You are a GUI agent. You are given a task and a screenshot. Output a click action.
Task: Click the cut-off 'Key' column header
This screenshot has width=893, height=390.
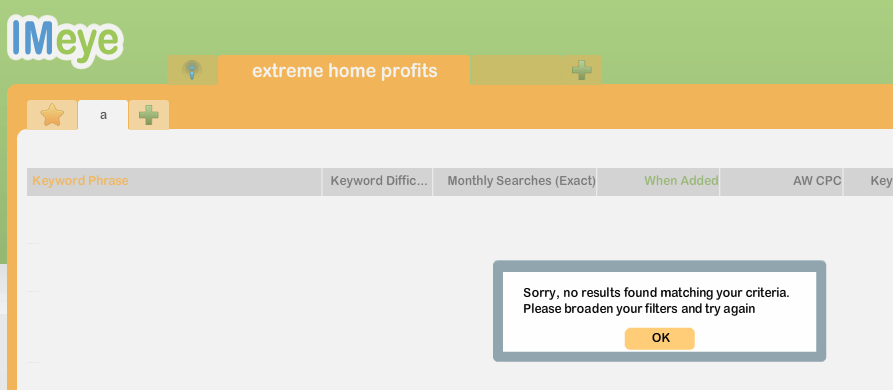pos(869,182)
